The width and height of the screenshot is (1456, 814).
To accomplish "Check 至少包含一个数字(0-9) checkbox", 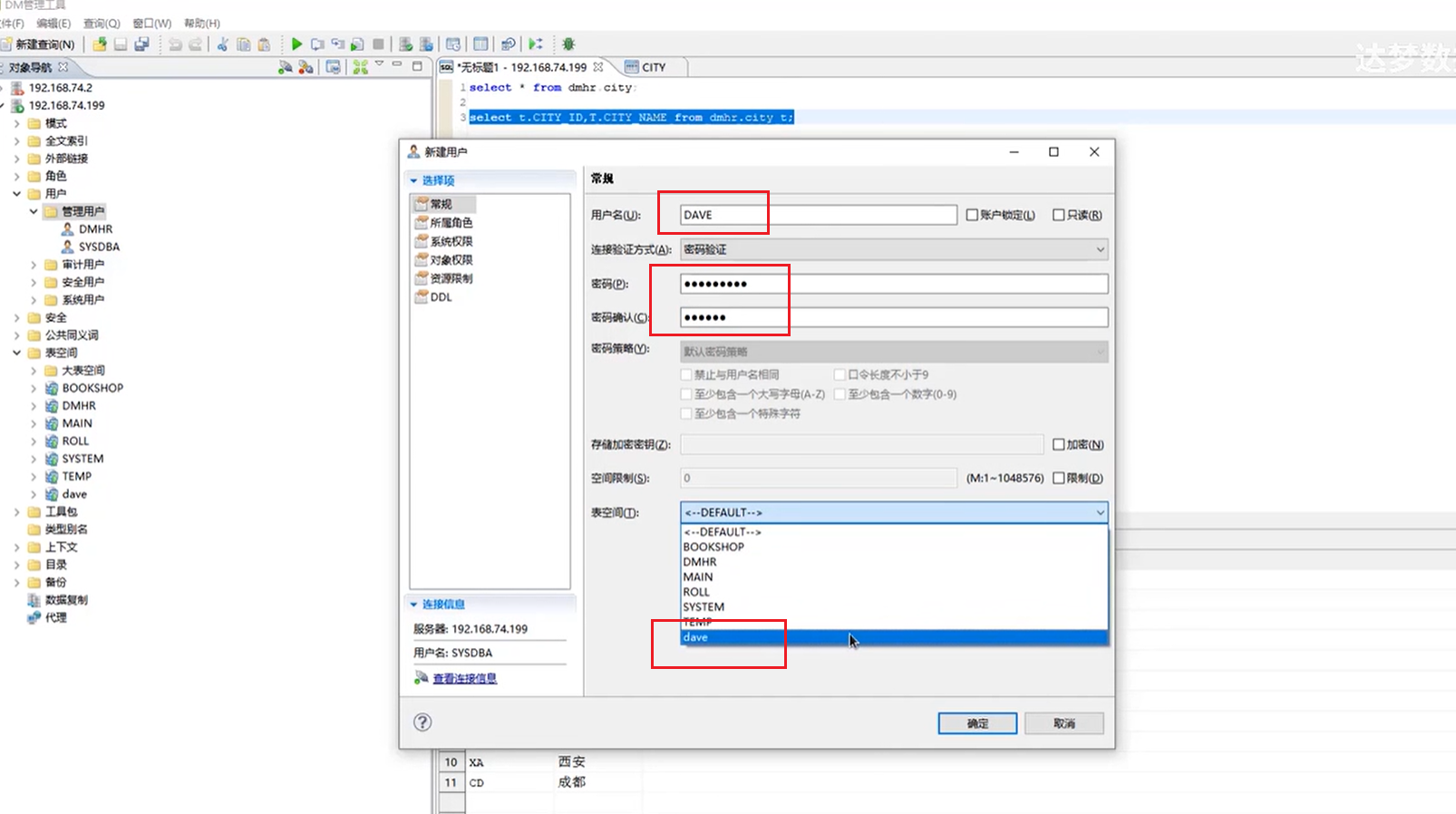I will [x=840, y=394].
